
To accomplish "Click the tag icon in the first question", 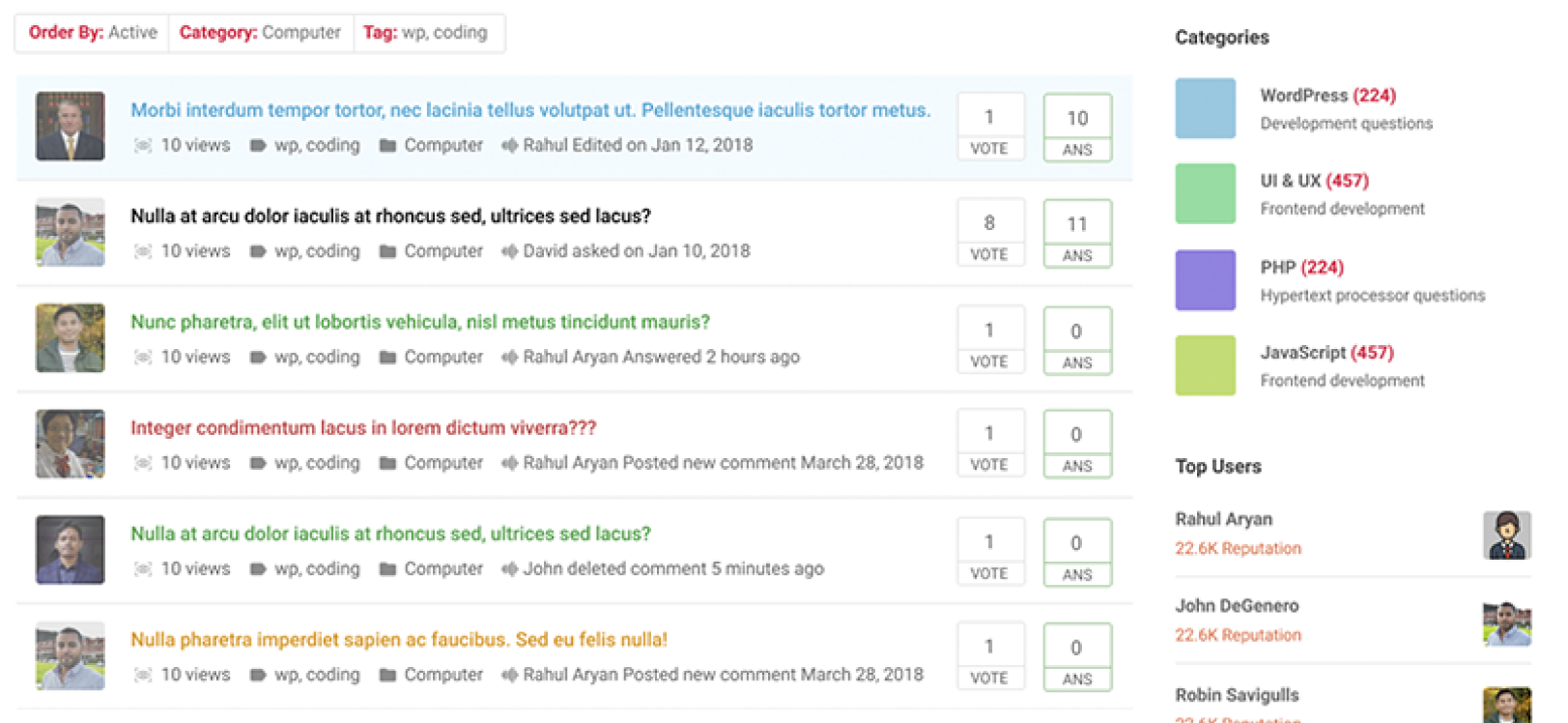I will (x=258, y=146).
